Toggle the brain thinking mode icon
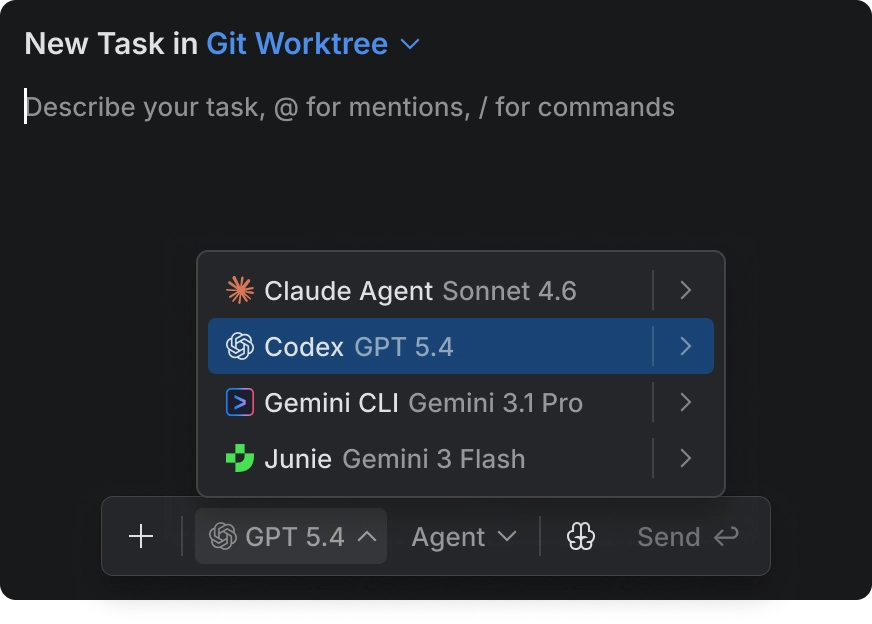Image resolution: width=872 pixels, height=624 pixels. [581, 537]
